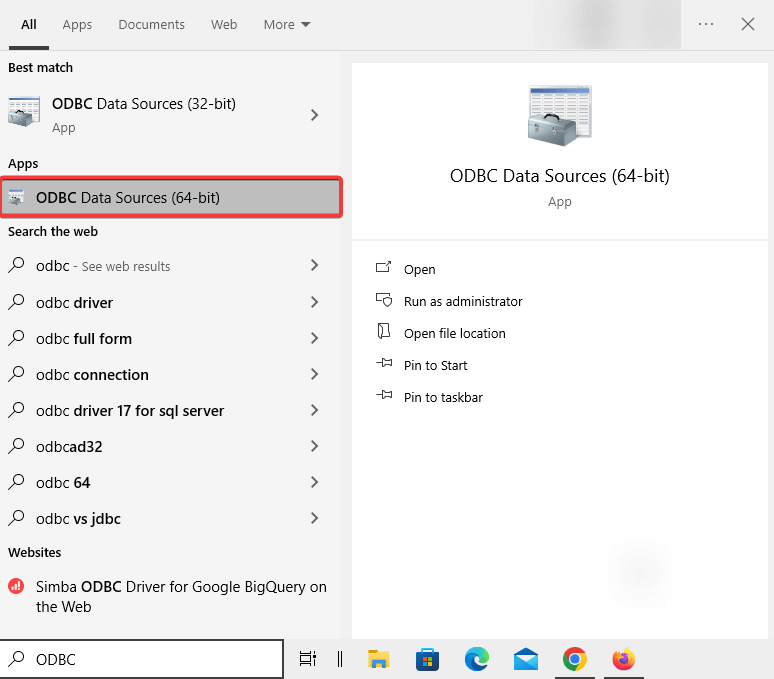Search the web for 'odbc'

(170, 265)
